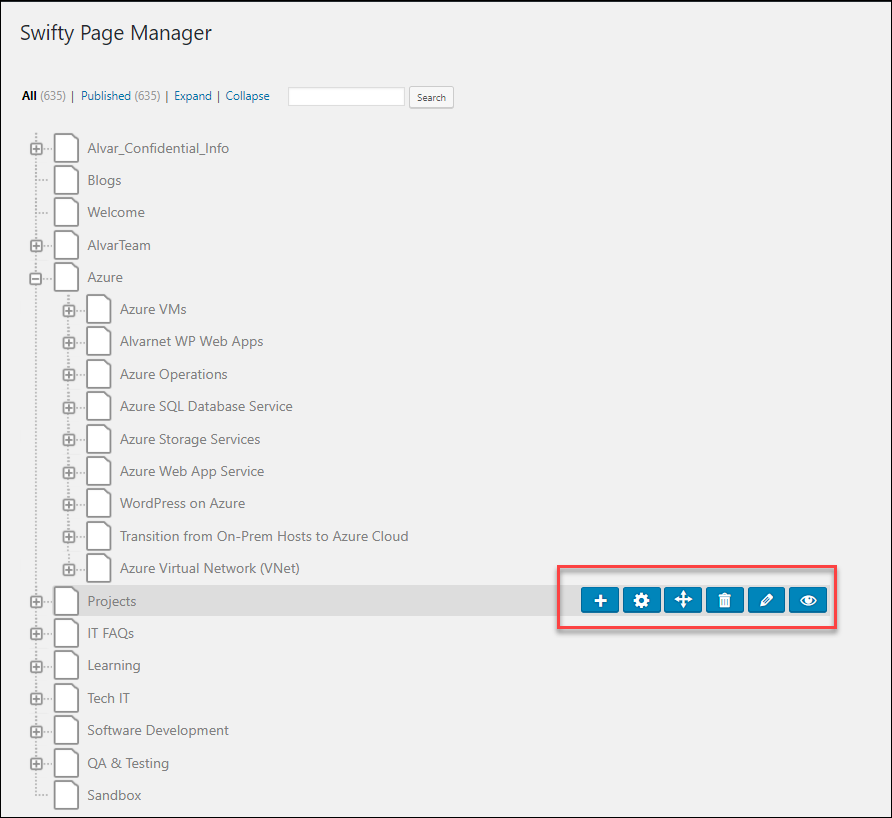Screen dimensions: 892x818
Task: Click the page icon beside Azure Virtual Network
Action: [x=99, y=568]
